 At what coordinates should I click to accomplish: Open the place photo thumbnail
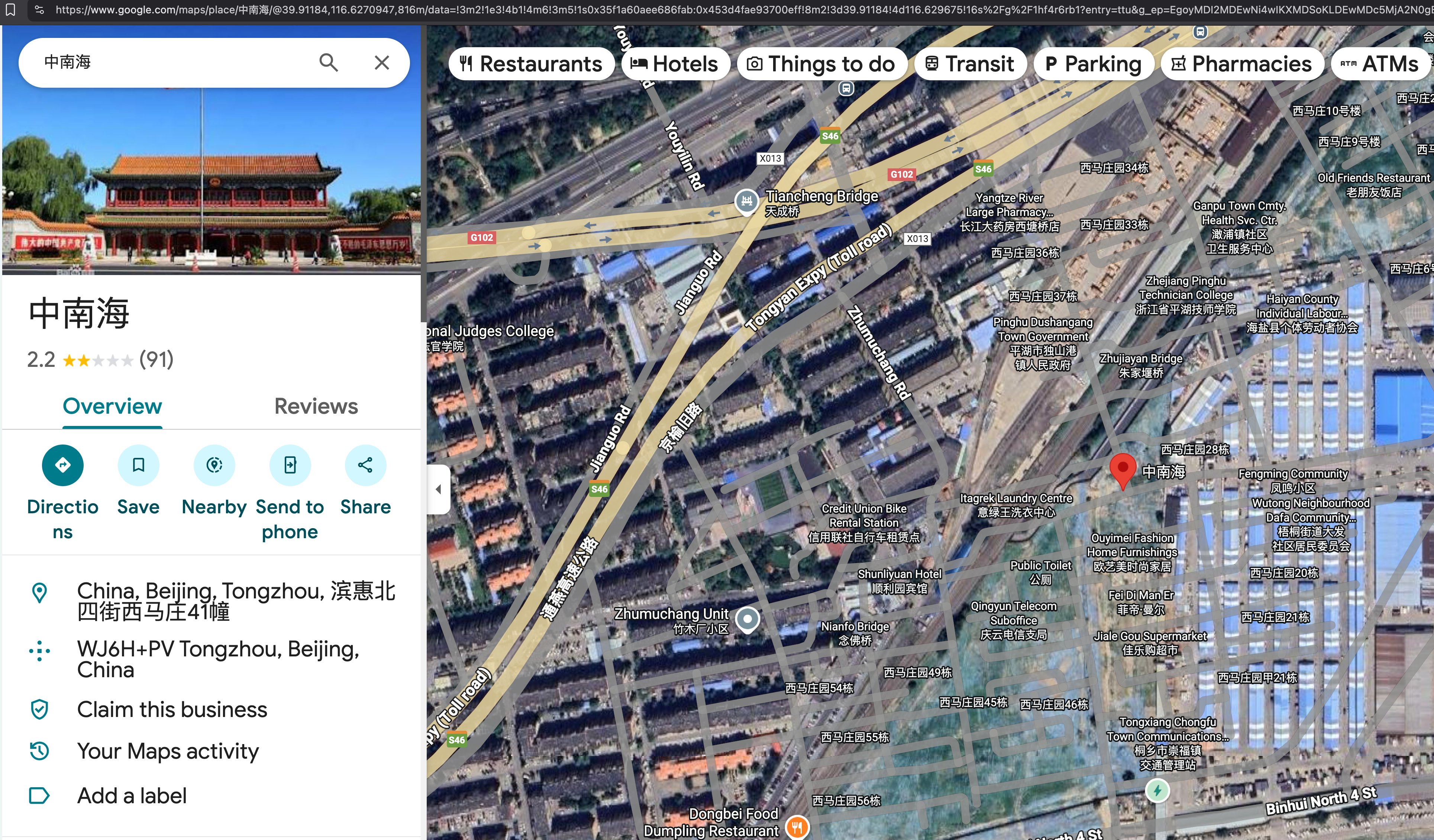coord(211,182)
